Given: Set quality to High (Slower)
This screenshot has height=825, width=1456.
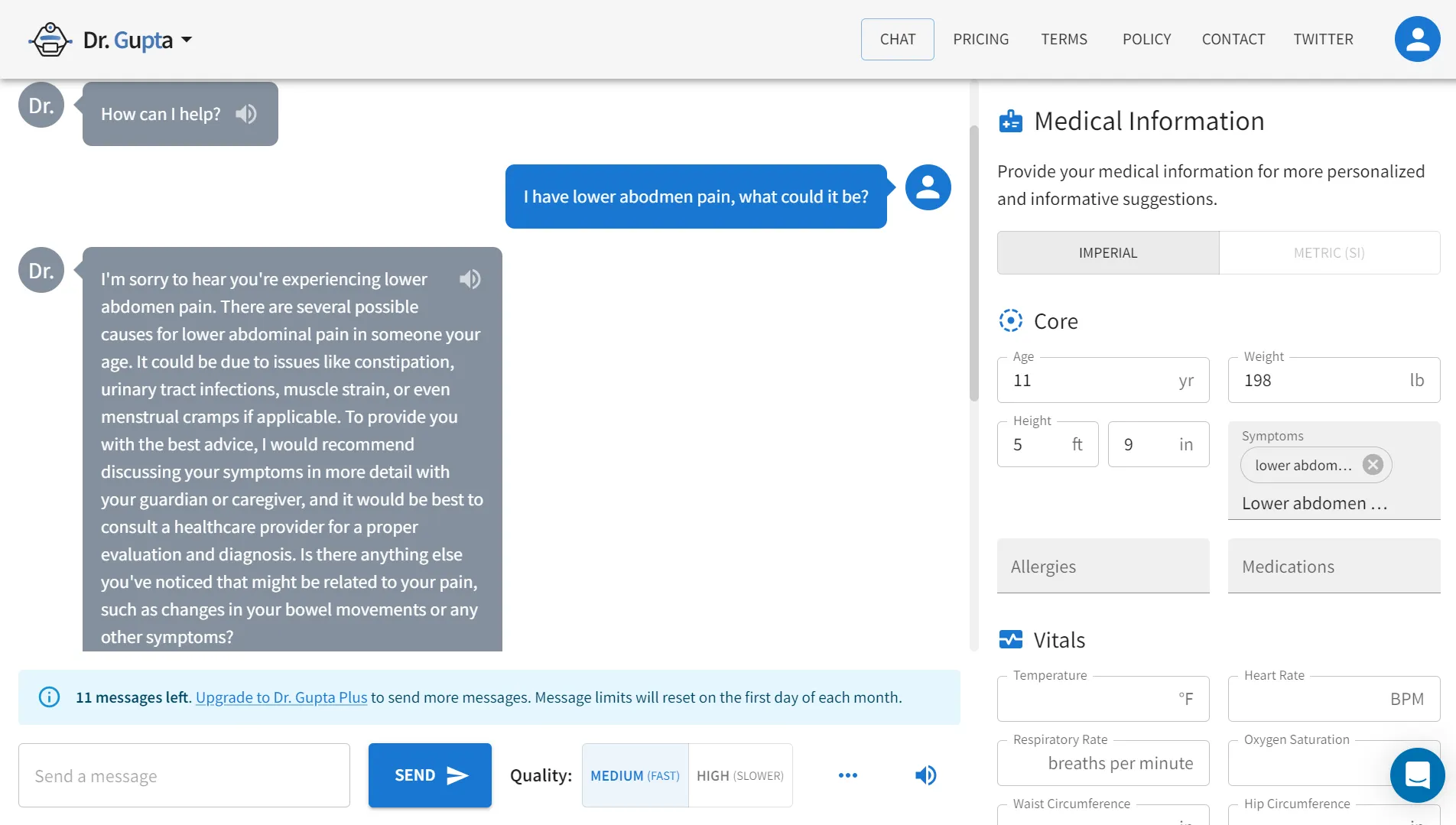Looking at the screenshot, I should (x=739, y=775).
